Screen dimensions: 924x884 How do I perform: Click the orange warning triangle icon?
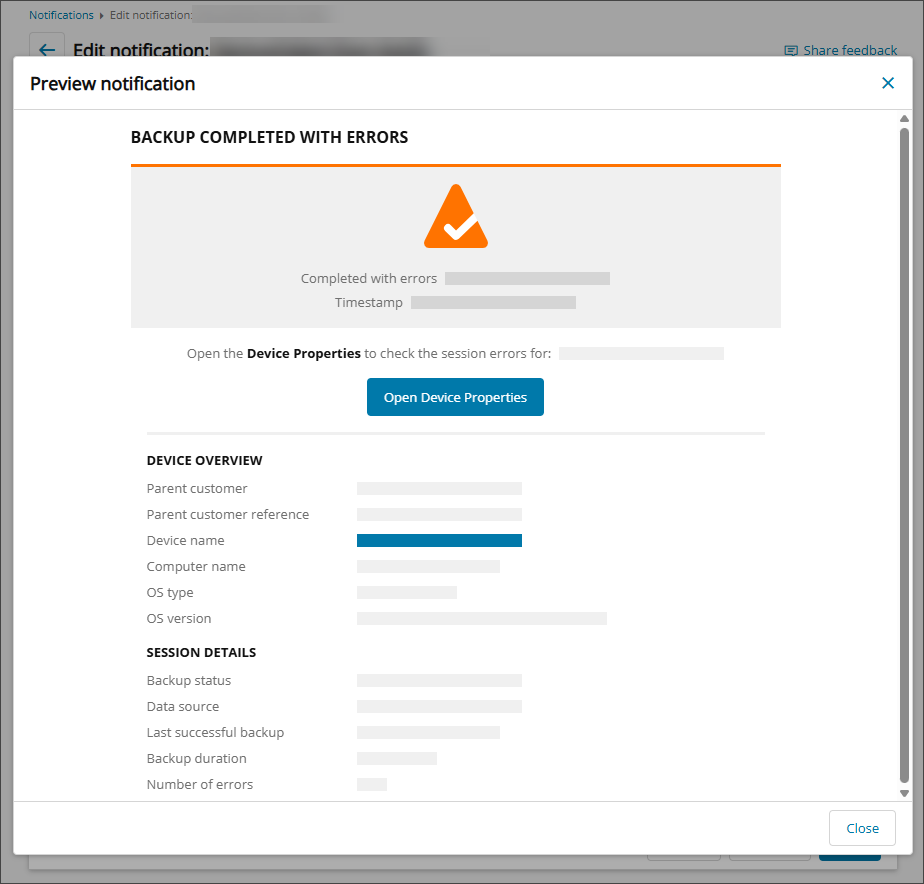click(x=456, y=217)
